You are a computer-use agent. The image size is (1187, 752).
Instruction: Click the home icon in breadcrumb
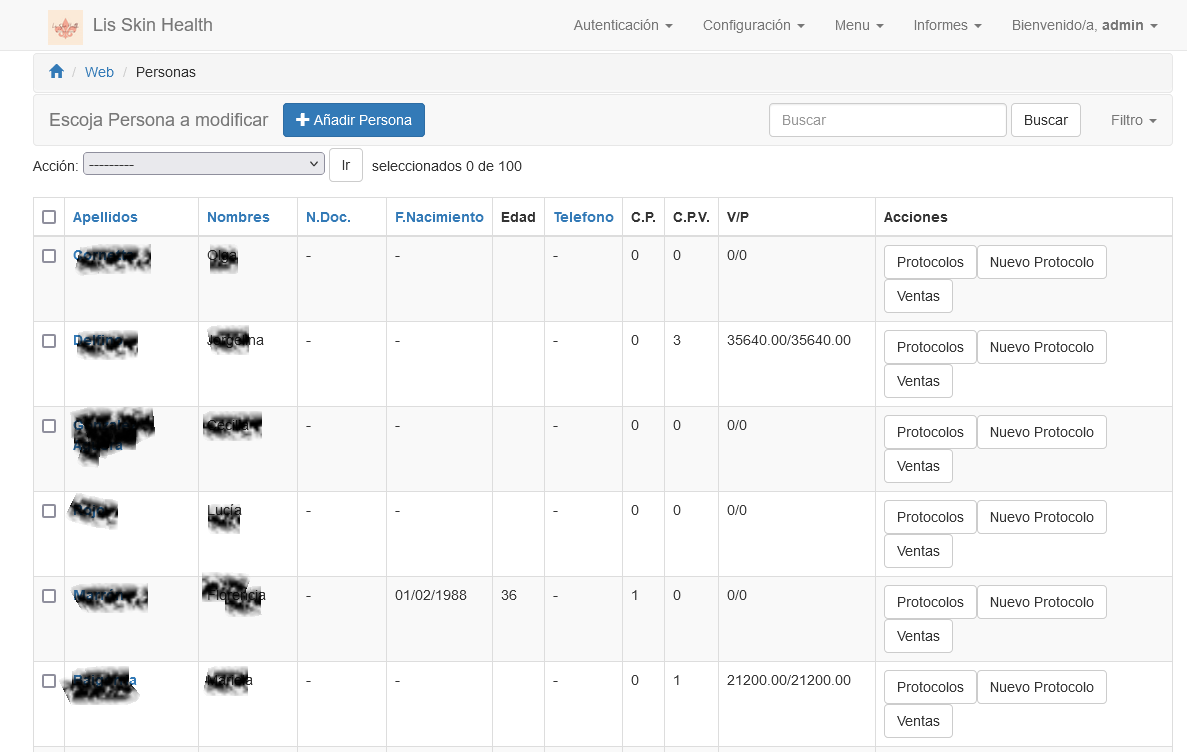click(x=57, y=72)
